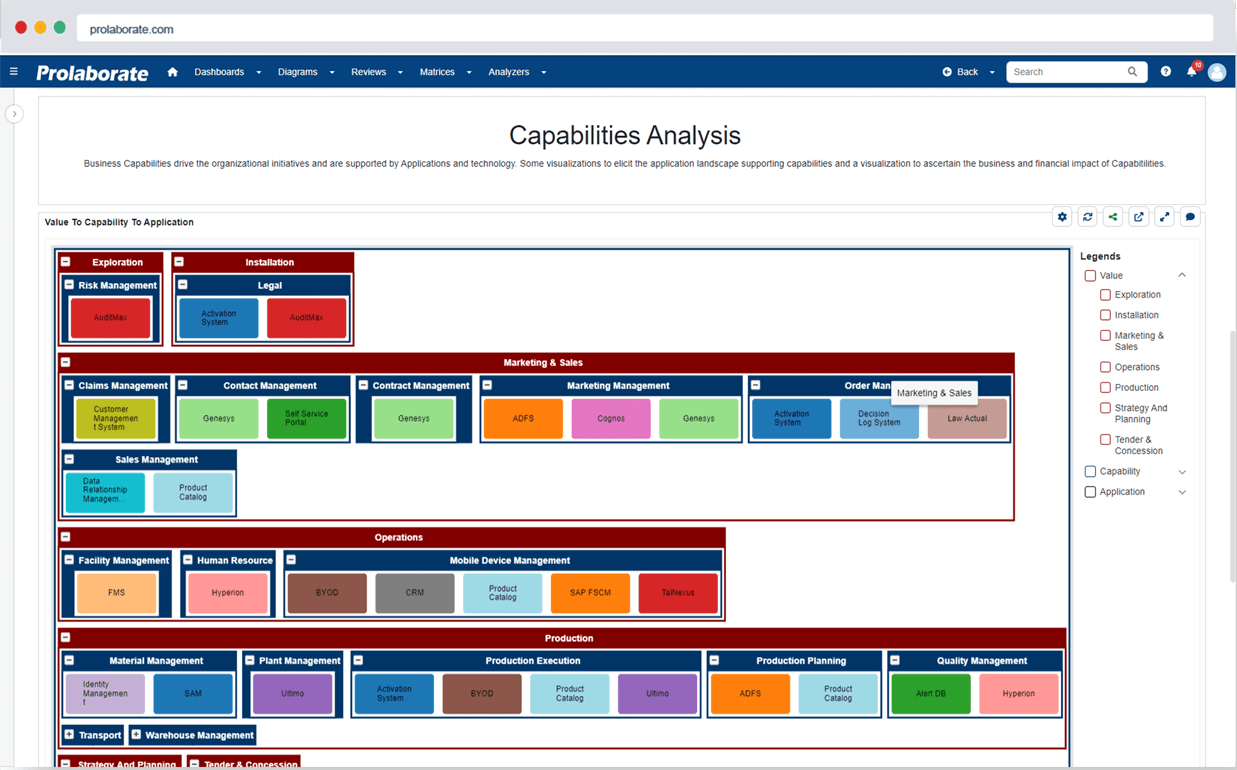This screenshot has width=1237, height=770.
Task: Expand the Warehouse Management capability
Action: point(136,735)
